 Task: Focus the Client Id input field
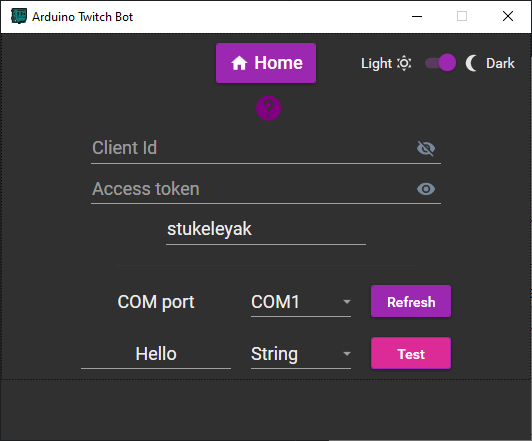[253, 149]
